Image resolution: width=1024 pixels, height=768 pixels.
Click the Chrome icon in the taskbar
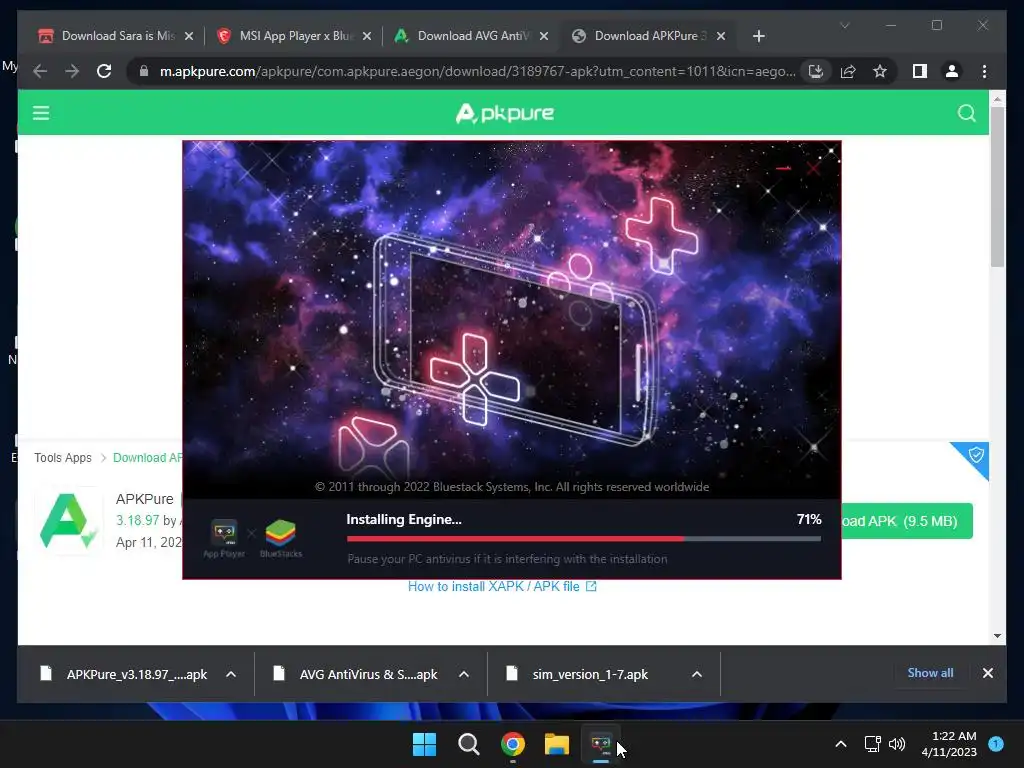(513, 744)
